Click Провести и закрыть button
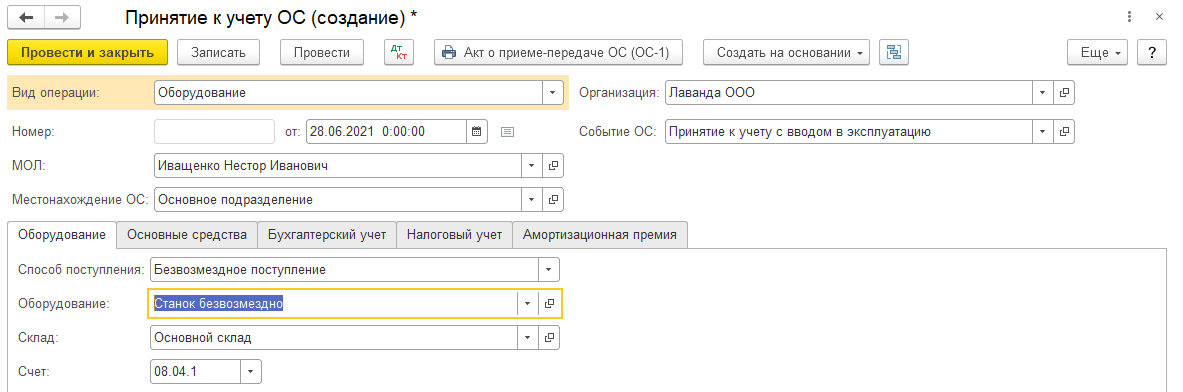1183x392 pixels. (x=88, y=52)
